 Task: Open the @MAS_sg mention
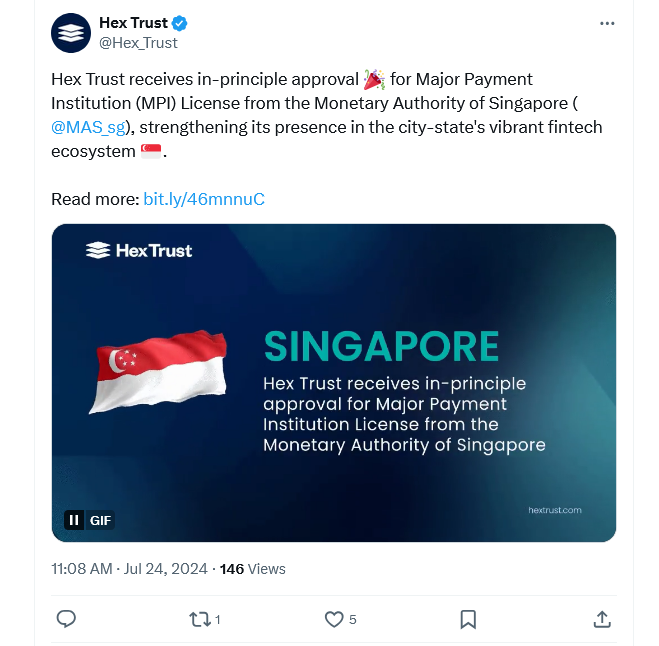(x=86, y=127)
